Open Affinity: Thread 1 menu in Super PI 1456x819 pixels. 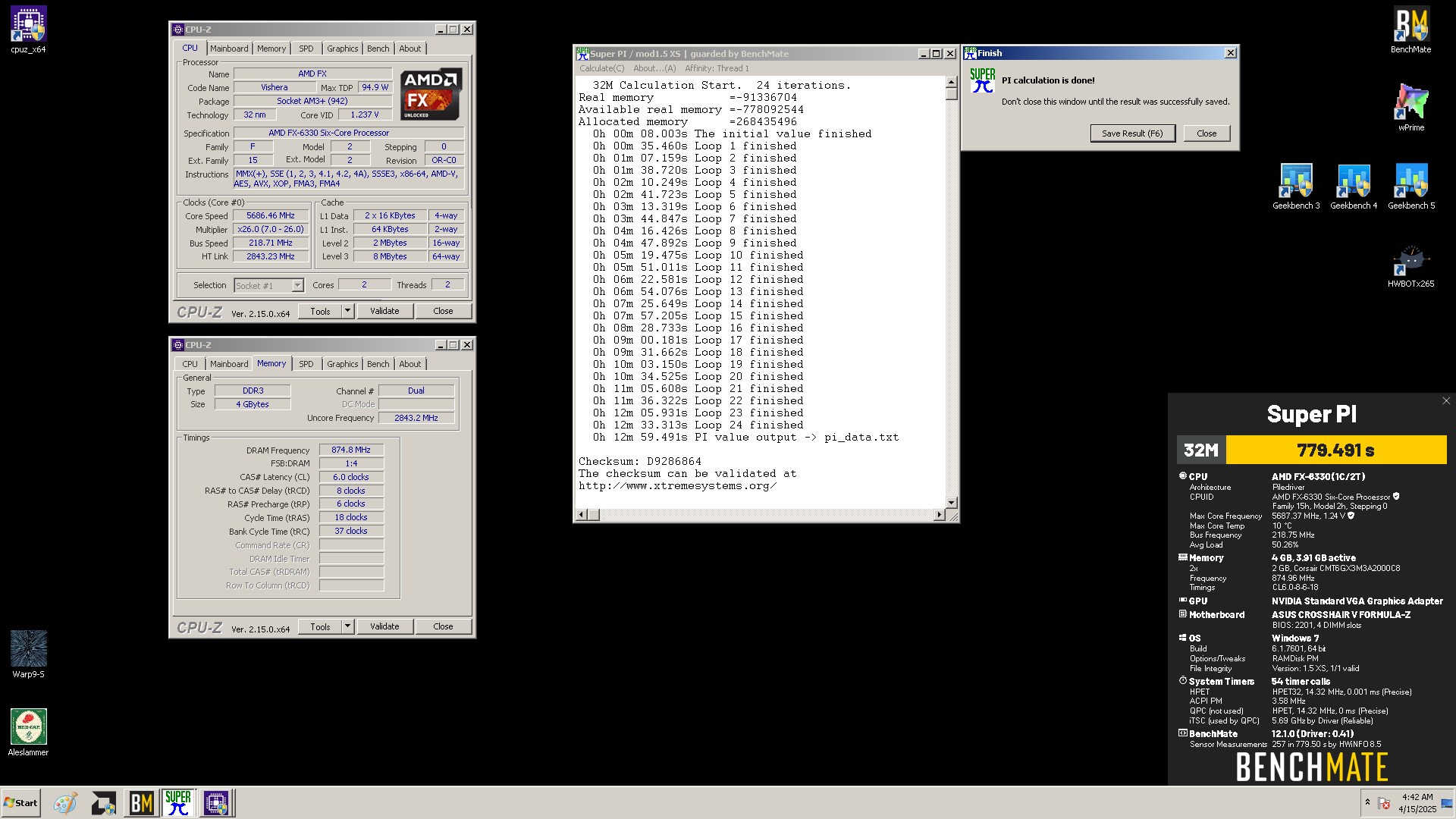click(x=717, y=68)
